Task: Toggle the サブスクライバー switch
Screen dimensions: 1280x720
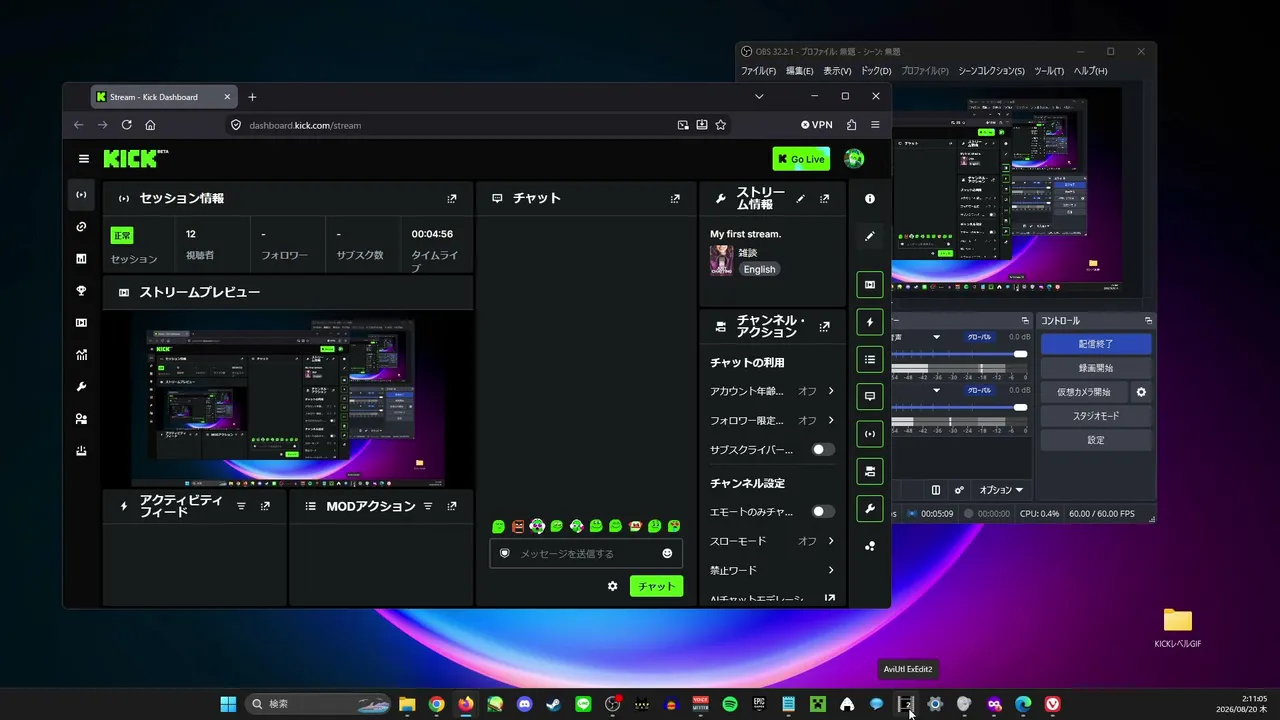Action: 822,450
